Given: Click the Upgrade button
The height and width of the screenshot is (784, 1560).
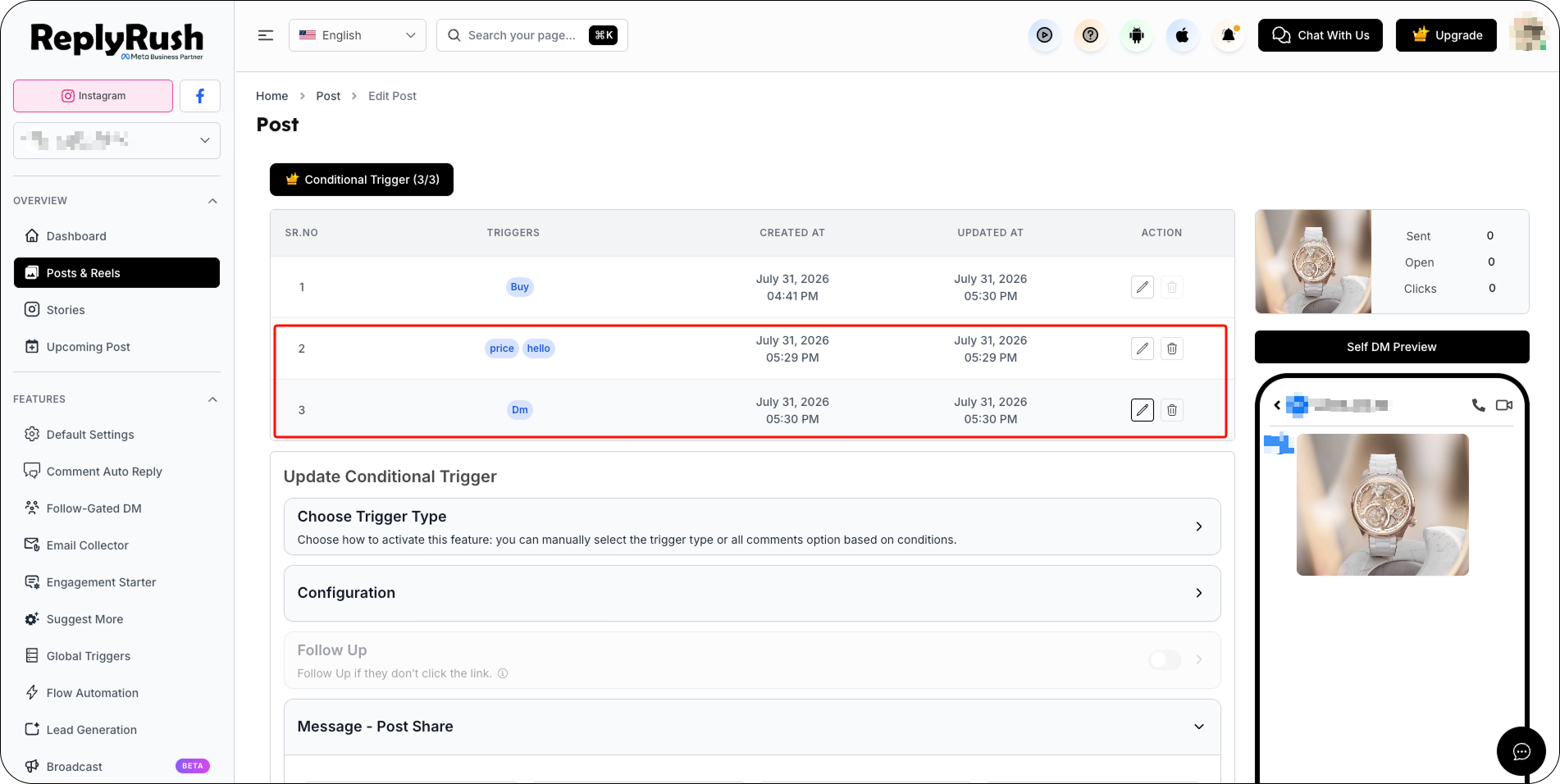Looking at the screenshot, I should 1446,35.
